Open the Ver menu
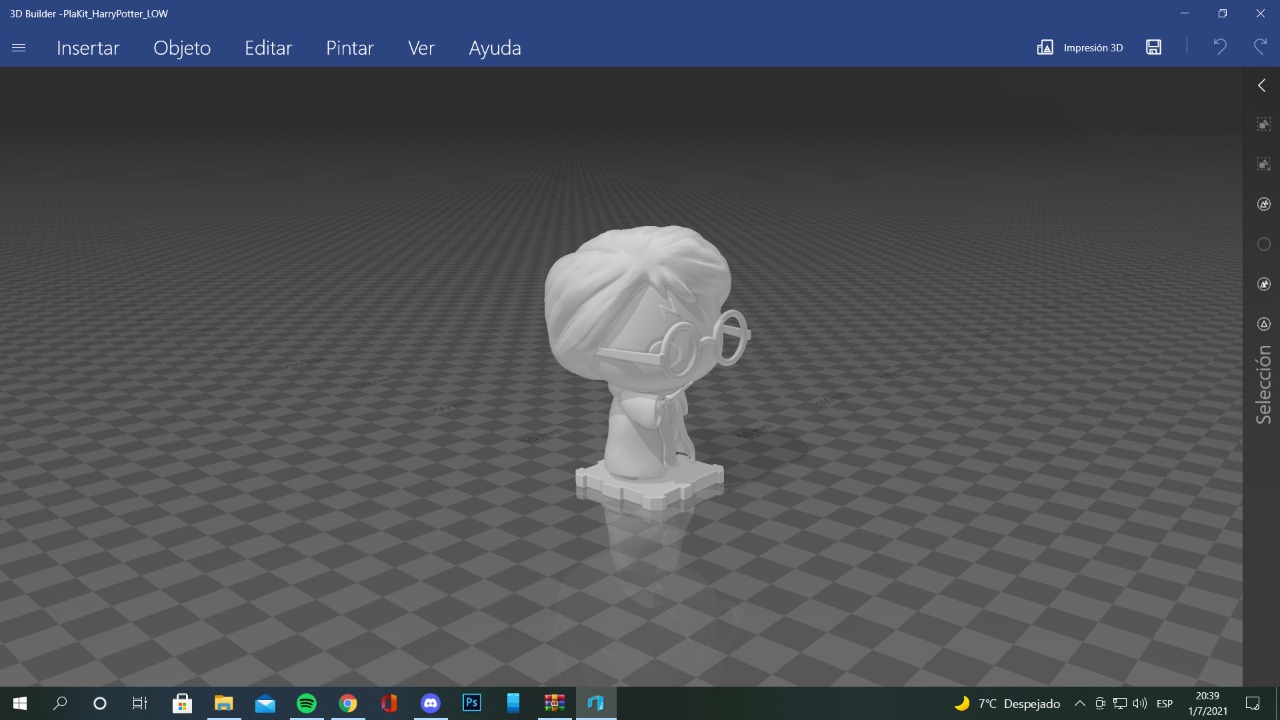The height and width of the screenshot is (720, 1280). [421, 48]
